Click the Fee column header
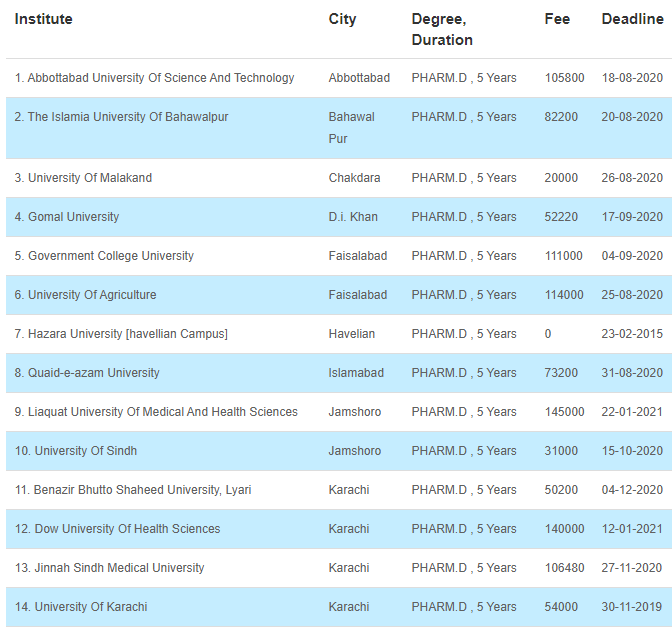This screenshot has width=672, height=627. tap(557, 19)
